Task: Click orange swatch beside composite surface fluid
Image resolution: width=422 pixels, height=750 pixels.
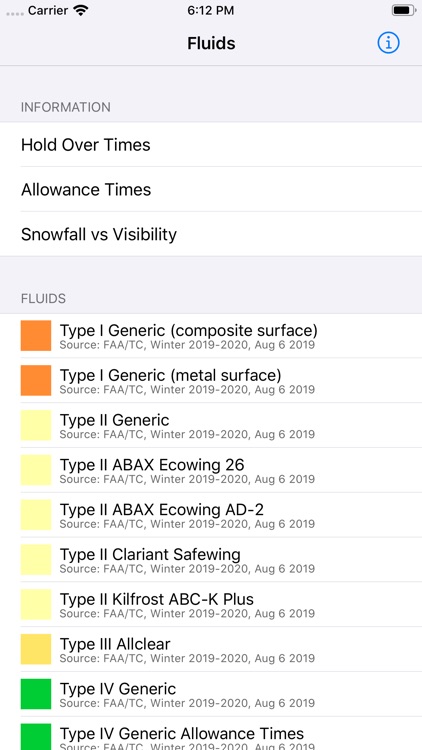Action: coord(36,336)
